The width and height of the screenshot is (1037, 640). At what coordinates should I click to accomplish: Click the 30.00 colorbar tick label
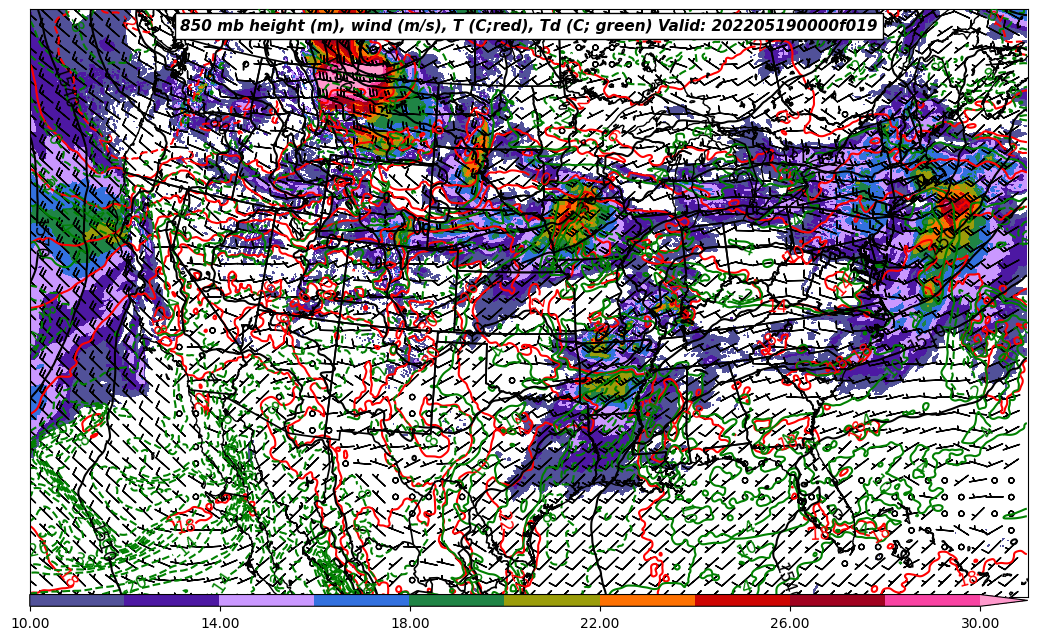pyautogui.click(x=980, y=623)
